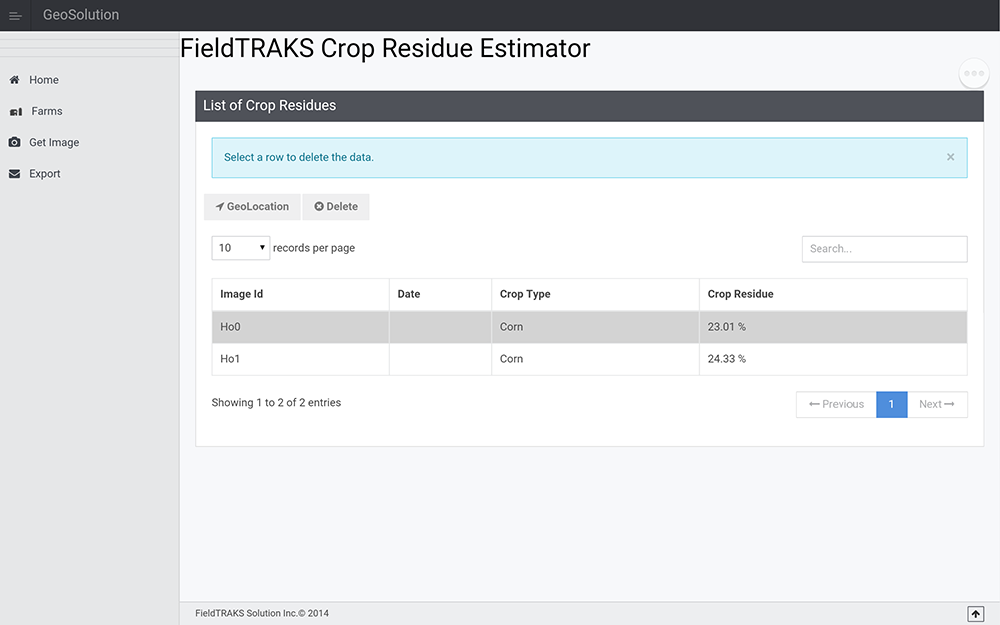Image resolution: width=1000 pixels, height=625 pixels.
Task: Click the Search input field
Action: 884,249
